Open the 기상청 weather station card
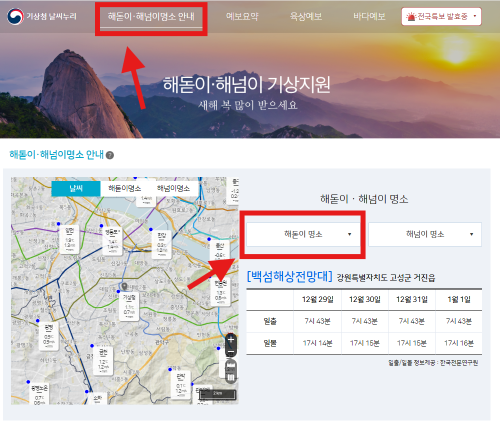The width and height of the screenshot is (500, 426). click(129, 306)
